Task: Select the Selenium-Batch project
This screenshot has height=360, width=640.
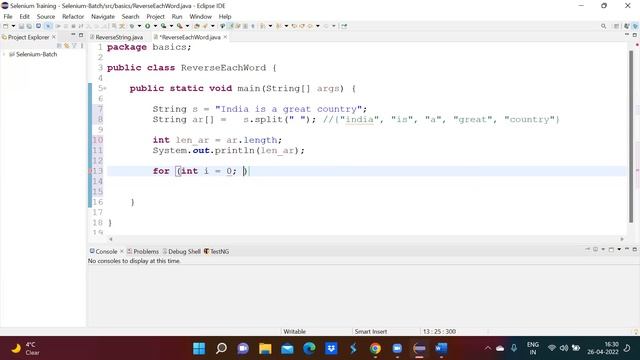Action: point(36,54)
